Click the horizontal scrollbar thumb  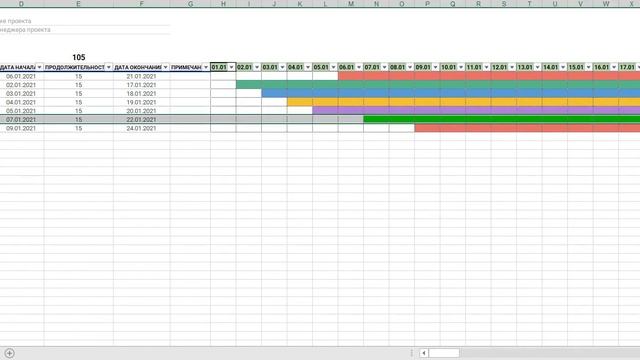[444, 353]
